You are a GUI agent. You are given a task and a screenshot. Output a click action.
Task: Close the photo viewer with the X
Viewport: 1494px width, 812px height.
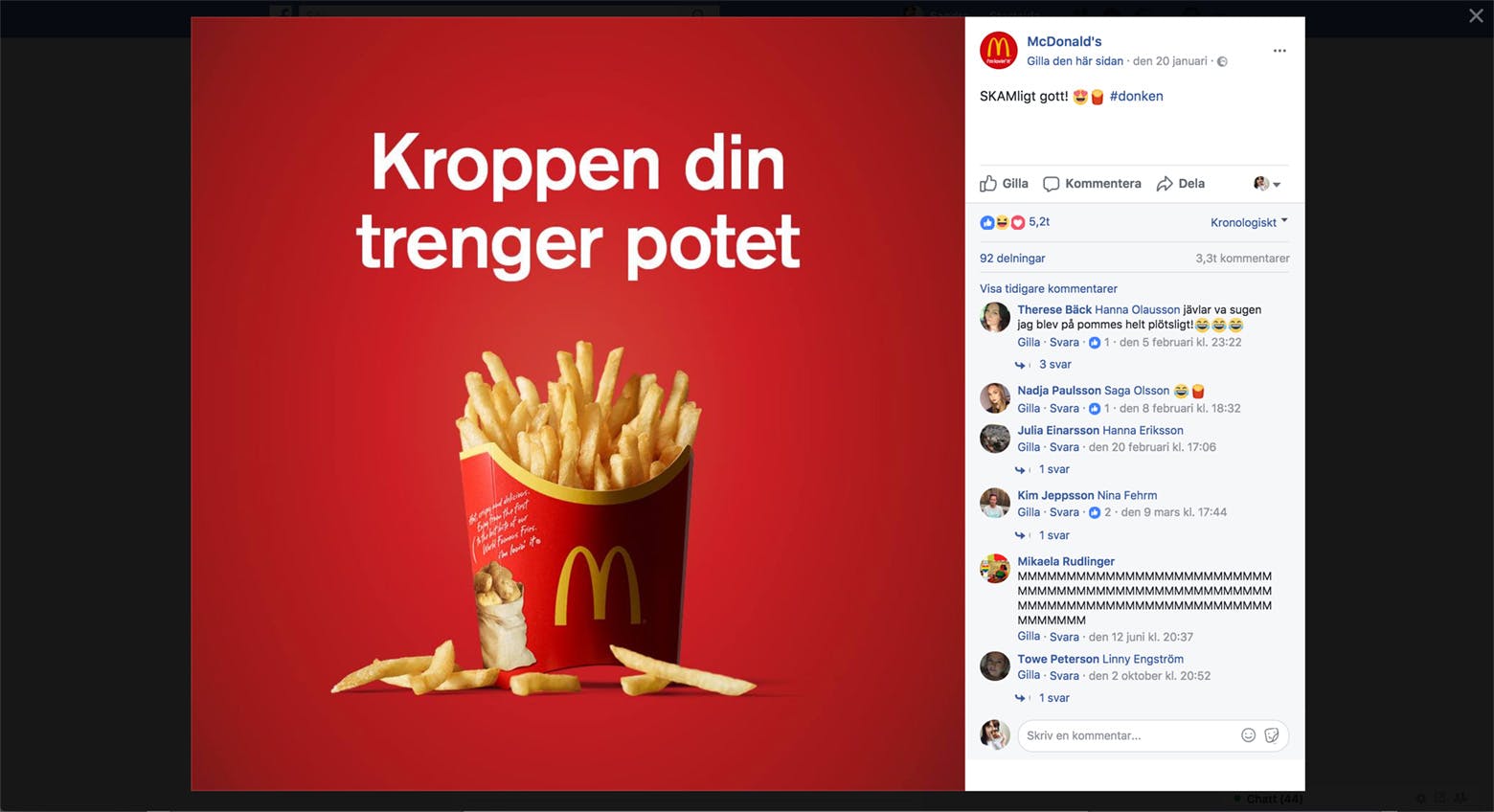point(1476,16)
